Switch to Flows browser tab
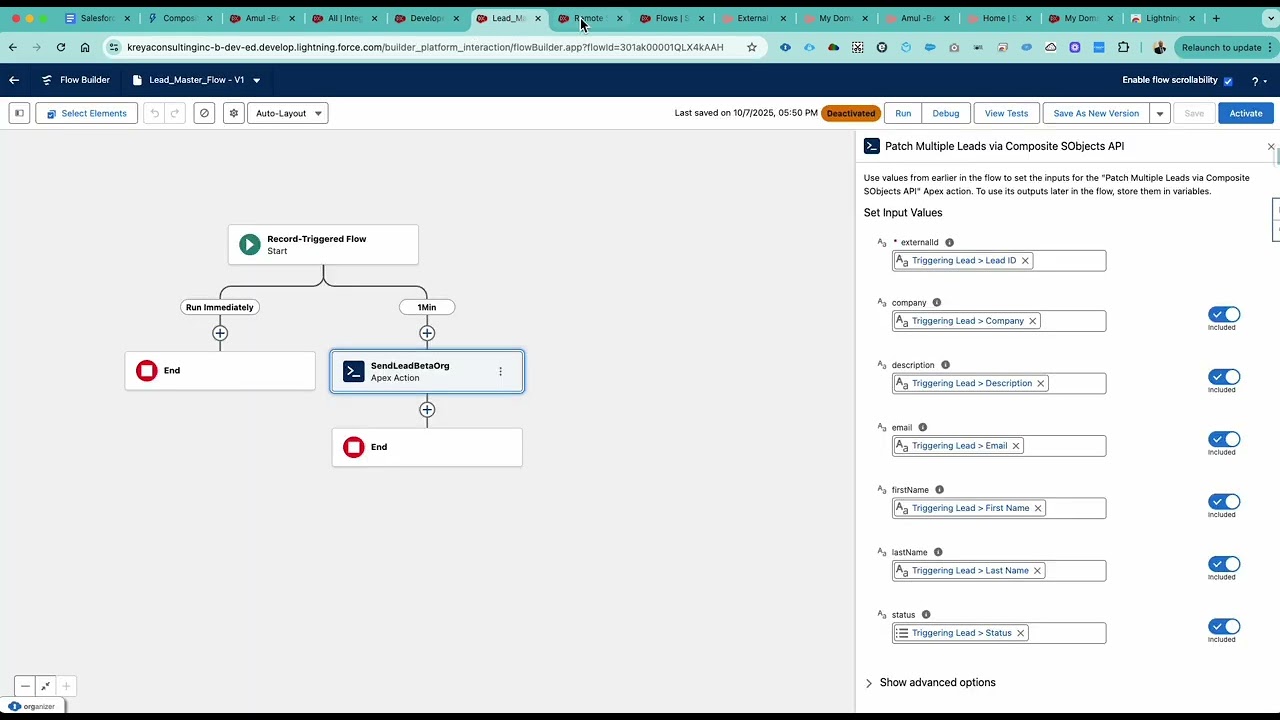This screenshot has width=1280, height=720. tap(670, 18)
